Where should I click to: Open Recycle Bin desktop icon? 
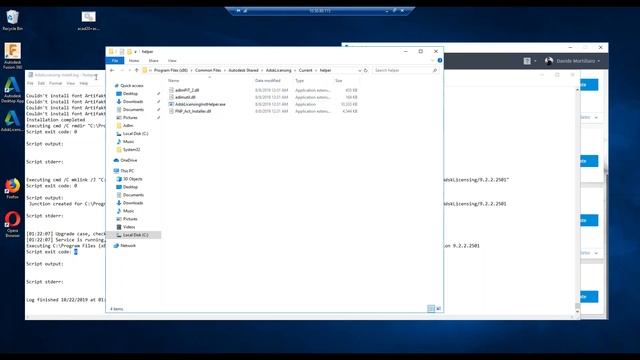[13, 20]
